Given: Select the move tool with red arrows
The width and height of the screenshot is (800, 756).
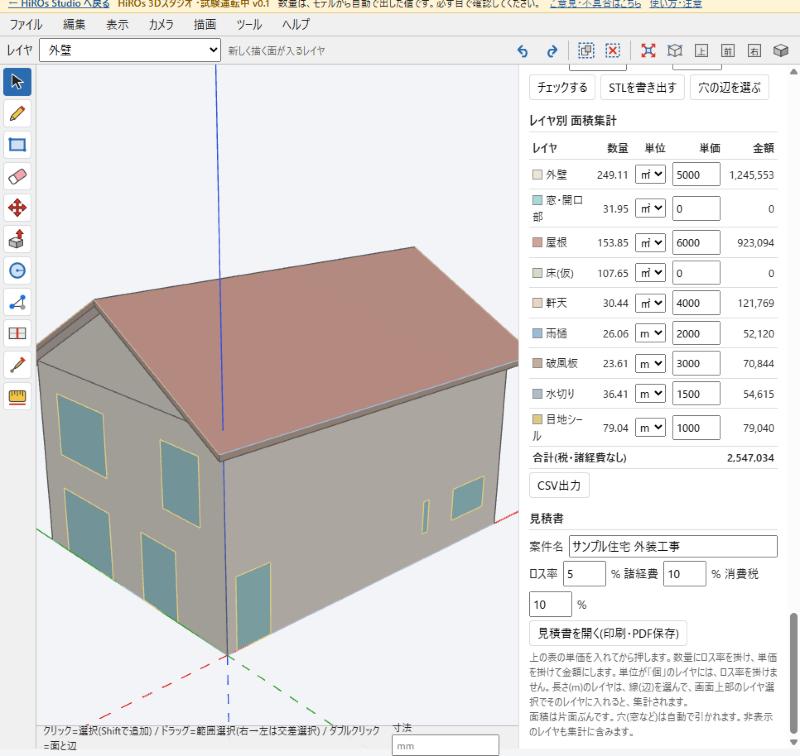Looking at the screenshot, I should 17,208.
